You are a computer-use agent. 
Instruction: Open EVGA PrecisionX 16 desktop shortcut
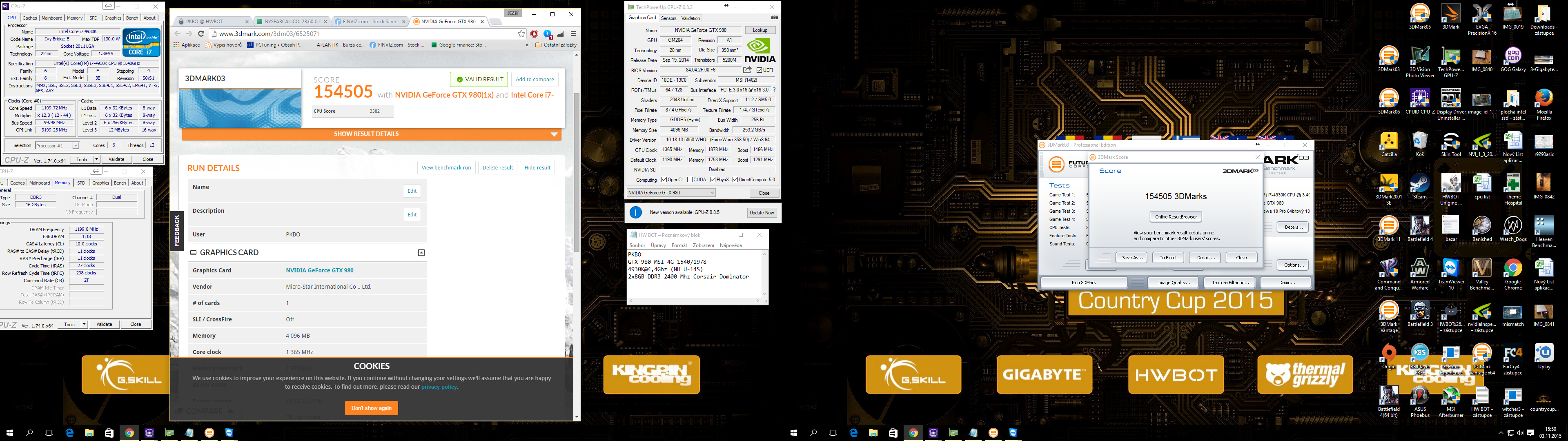point(1481,20)
